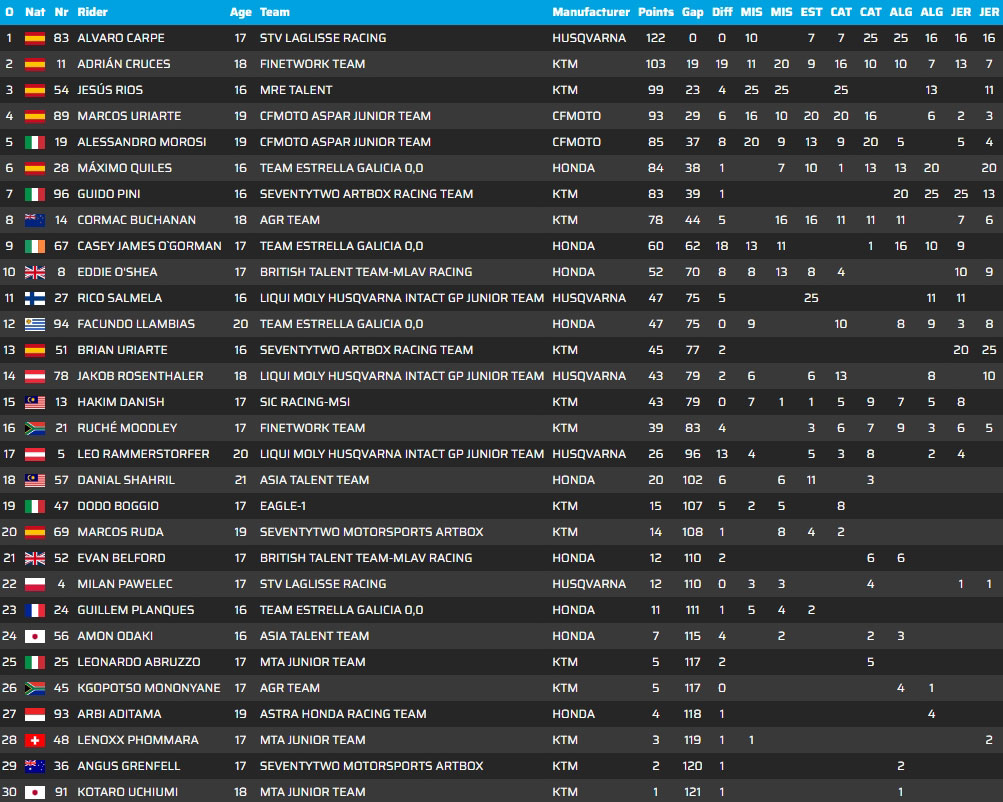Screen dimensions: 1003x802
Task: Select the Rider column header
Action: tap(92, 12)
